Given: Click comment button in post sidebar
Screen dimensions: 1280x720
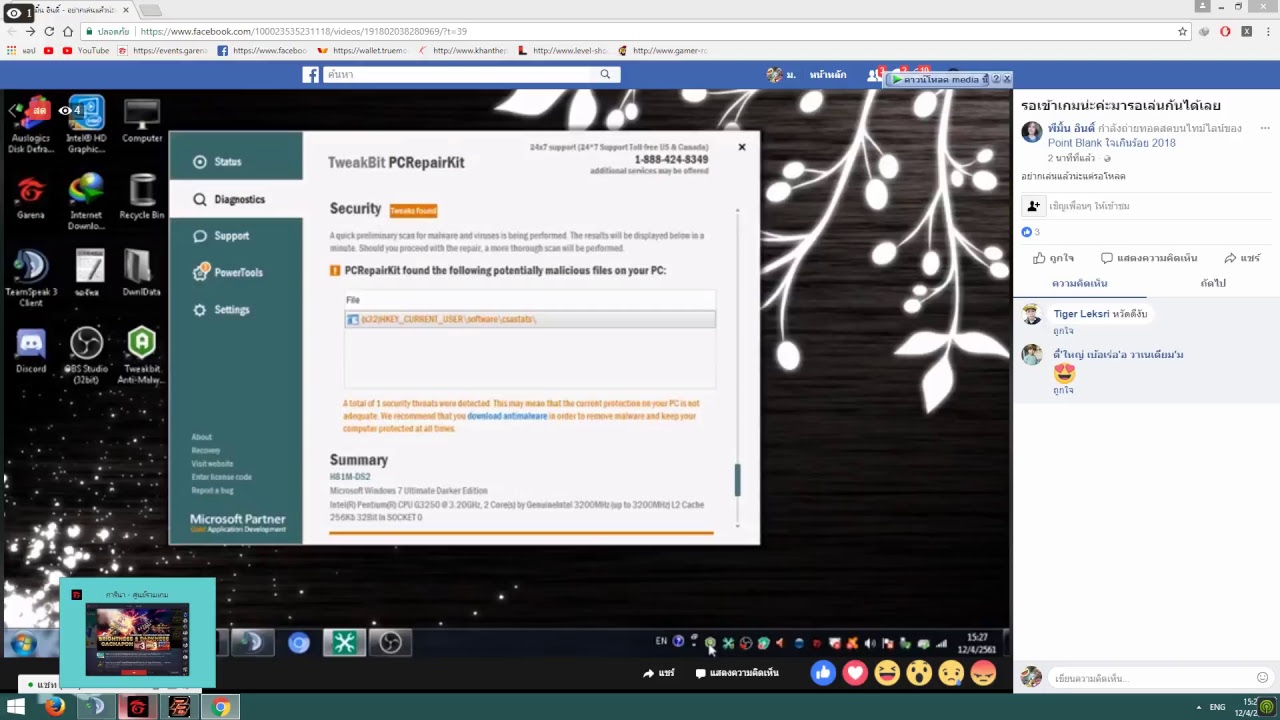Looking at the screenshot, I should tap(1149, 258).
